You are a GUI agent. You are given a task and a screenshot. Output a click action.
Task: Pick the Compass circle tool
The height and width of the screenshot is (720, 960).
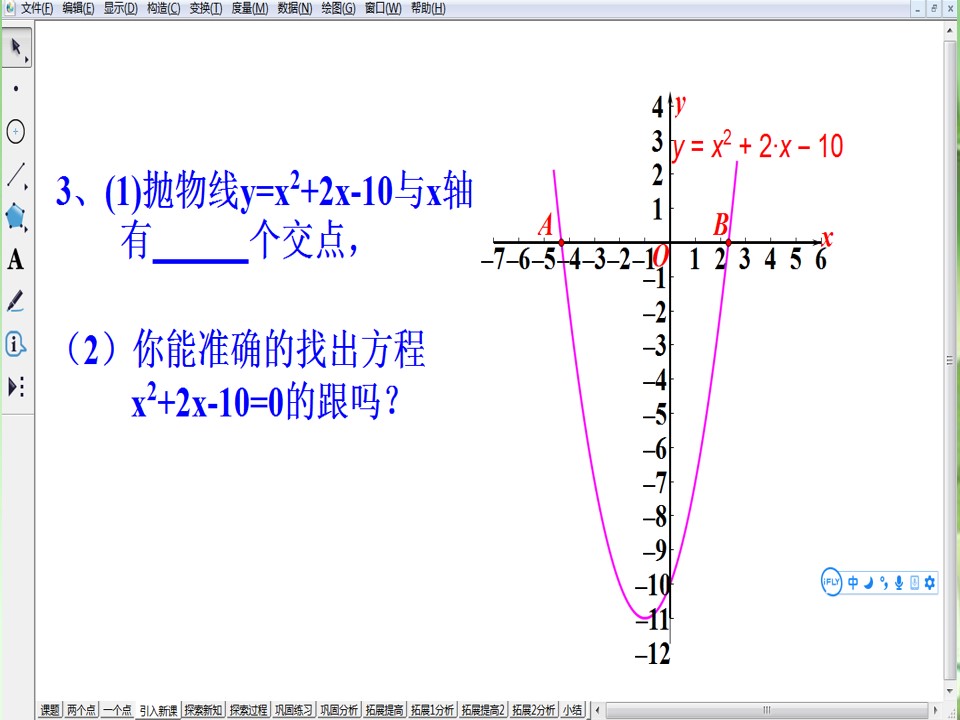[x=16, y=131]
